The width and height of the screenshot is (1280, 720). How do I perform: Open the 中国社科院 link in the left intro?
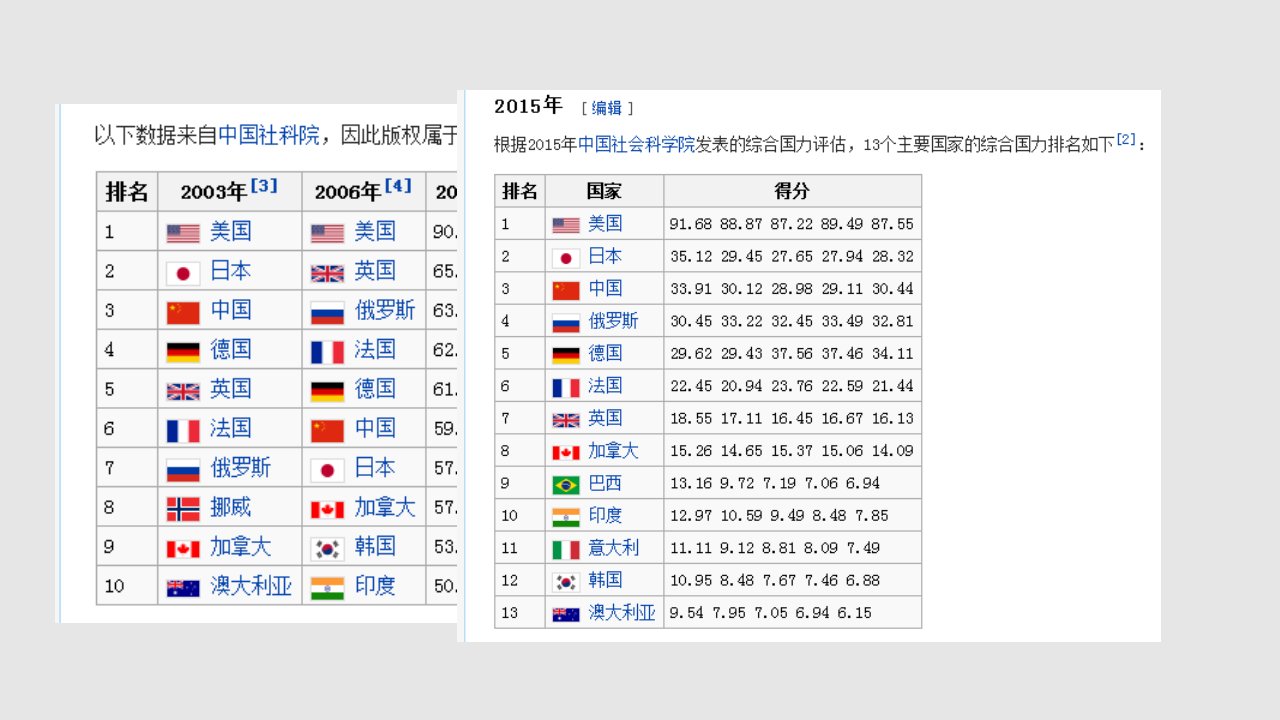pyautogui.click(x=269, y=135)
